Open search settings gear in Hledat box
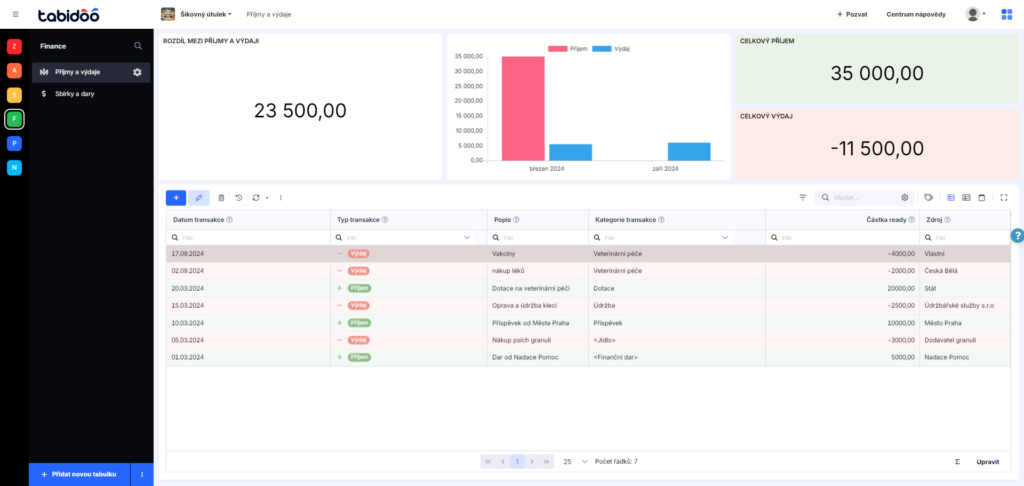Viewport: 1024px width, 486px height. click(x=904, y=197)
